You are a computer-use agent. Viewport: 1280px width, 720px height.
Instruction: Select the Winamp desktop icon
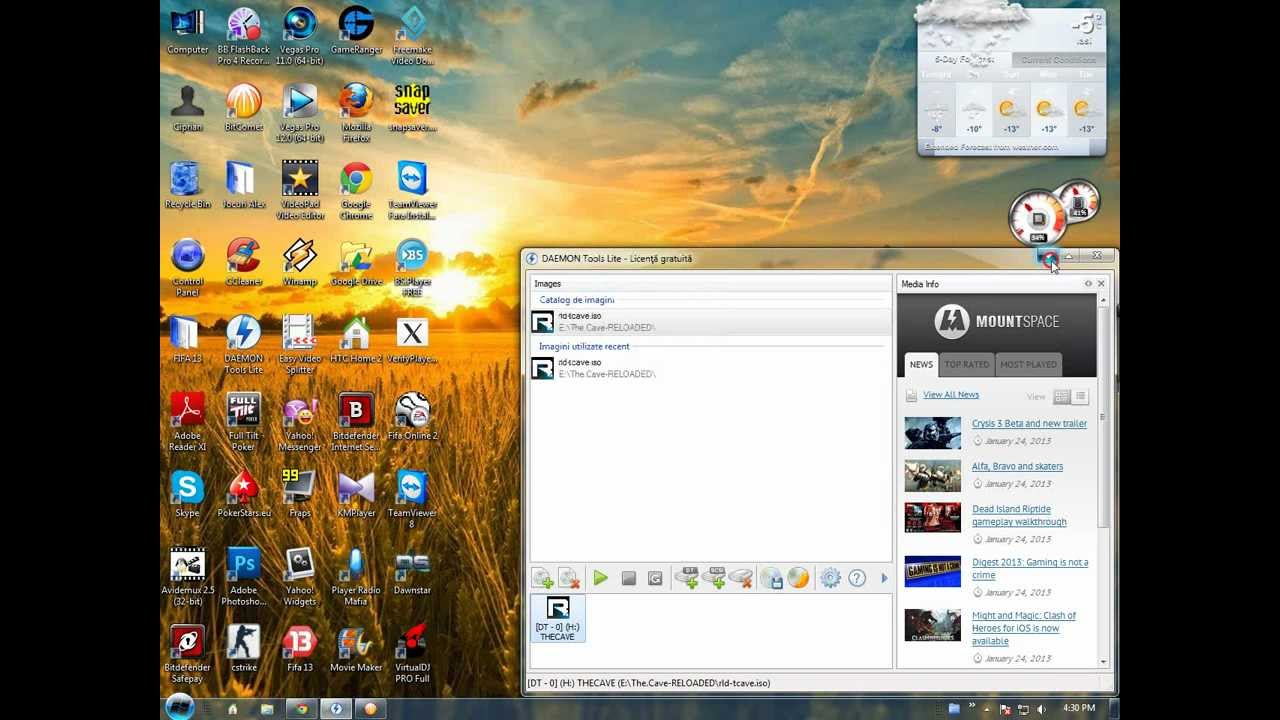coord(300,262)
